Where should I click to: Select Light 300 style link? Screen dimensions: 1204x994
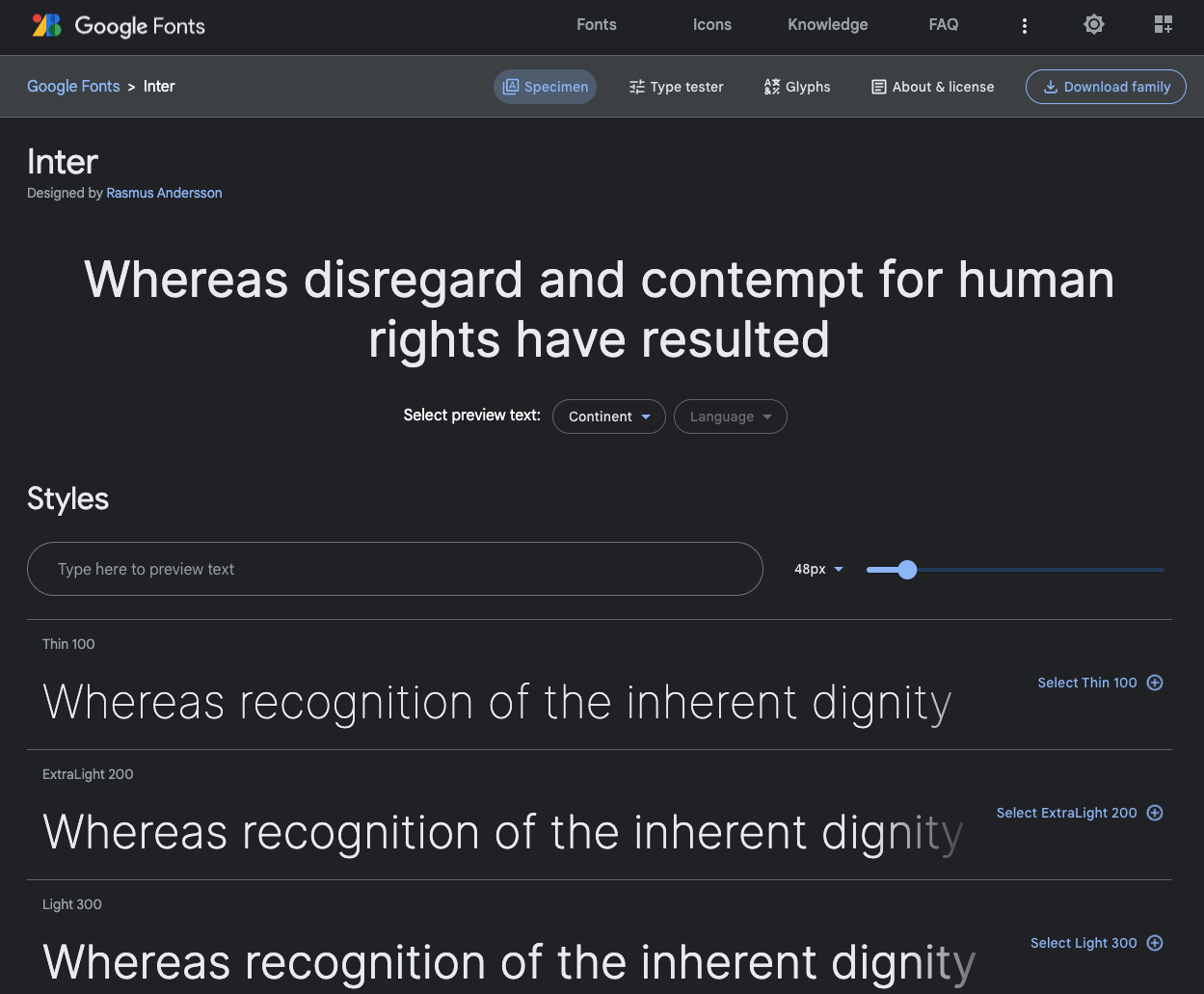1084,943
